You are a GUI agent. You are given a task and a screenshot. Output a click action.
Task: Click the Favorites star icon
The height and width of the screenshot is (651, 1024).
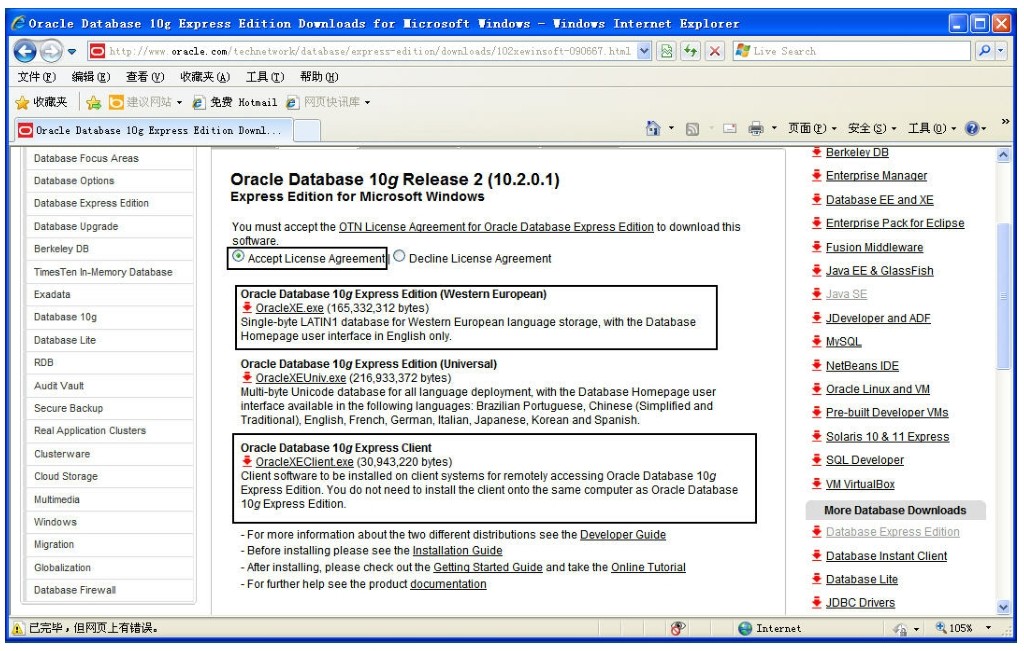click(x=22, y=103)
